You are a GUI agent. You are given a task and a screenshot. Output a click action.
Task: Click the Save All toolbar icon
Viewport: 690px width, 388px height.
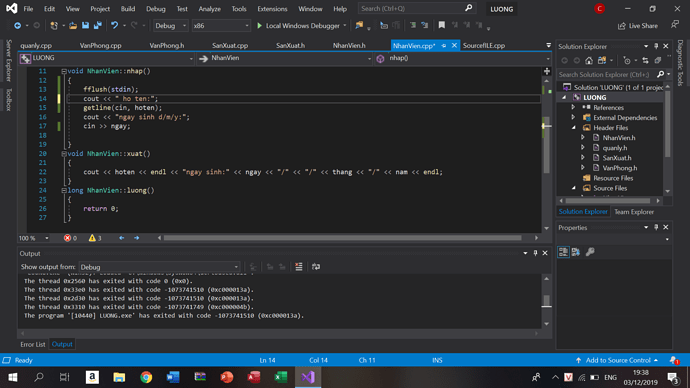click(x=97, y=26)
